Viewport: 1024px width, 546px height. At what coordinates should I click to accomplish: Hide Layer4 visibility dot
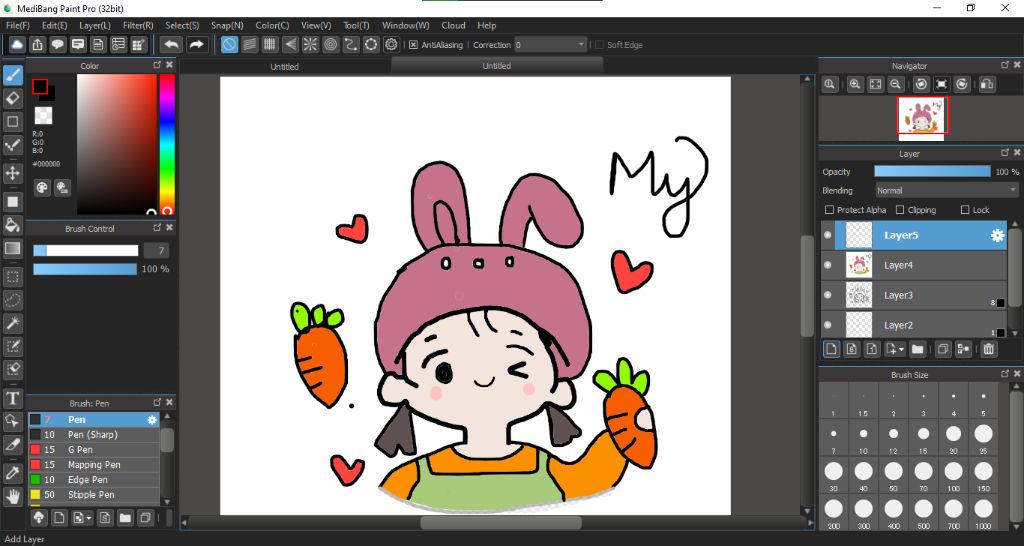point(828,265)
